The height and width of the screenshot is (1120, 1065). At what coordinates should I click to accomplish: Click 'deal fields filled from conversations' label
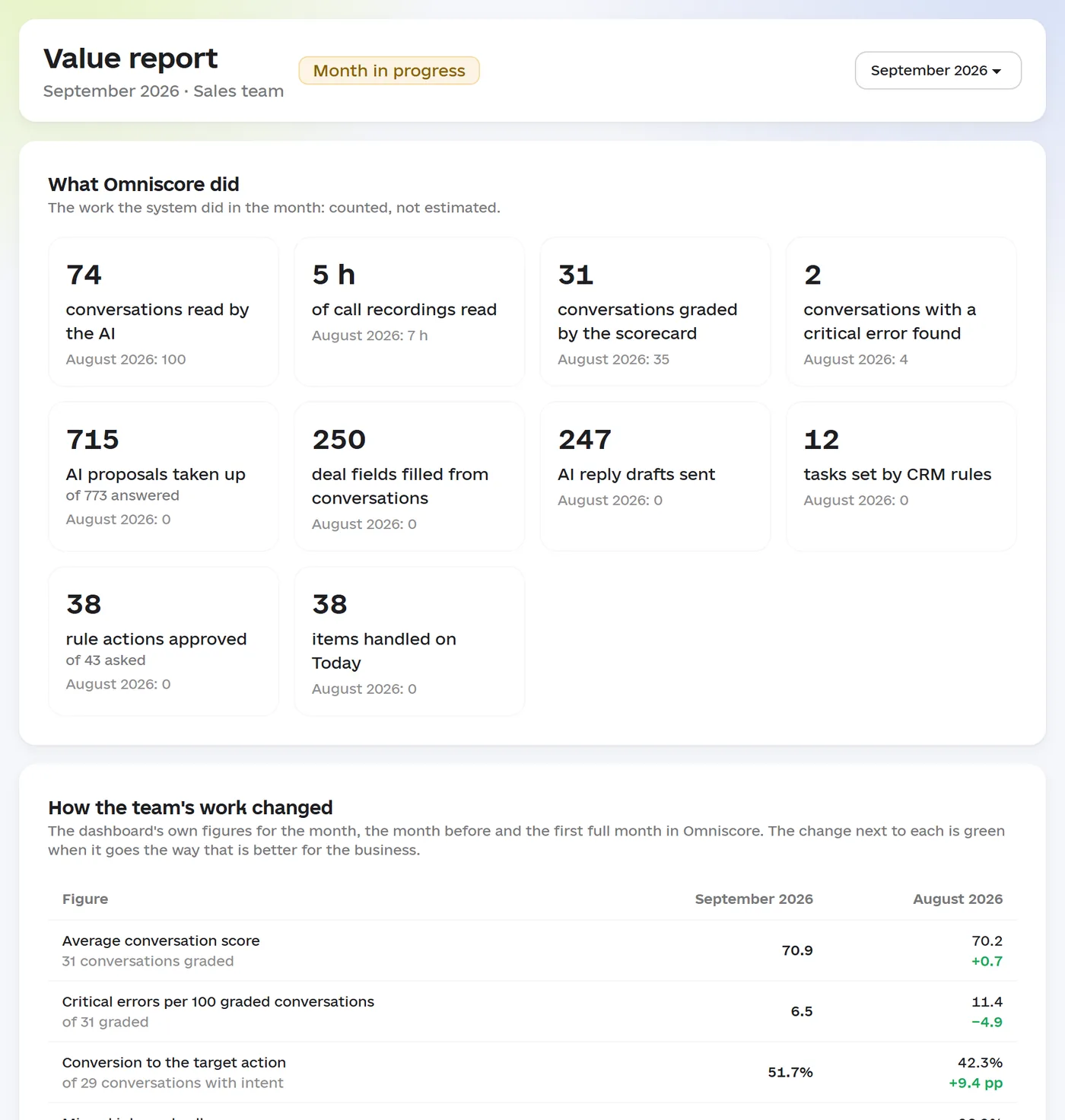(400, 486)
